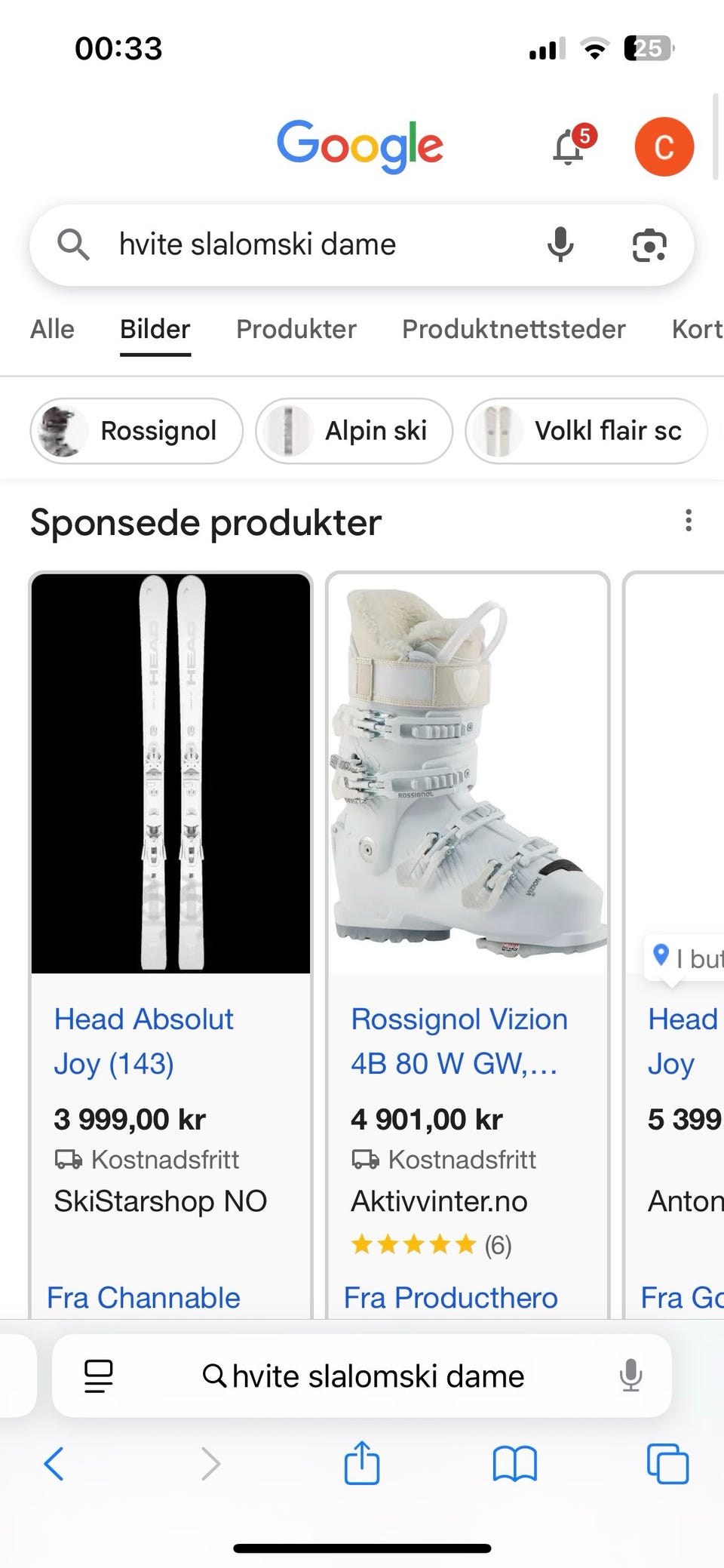
Task: Tap the Safari address bar microphone
Action: 630,1376
